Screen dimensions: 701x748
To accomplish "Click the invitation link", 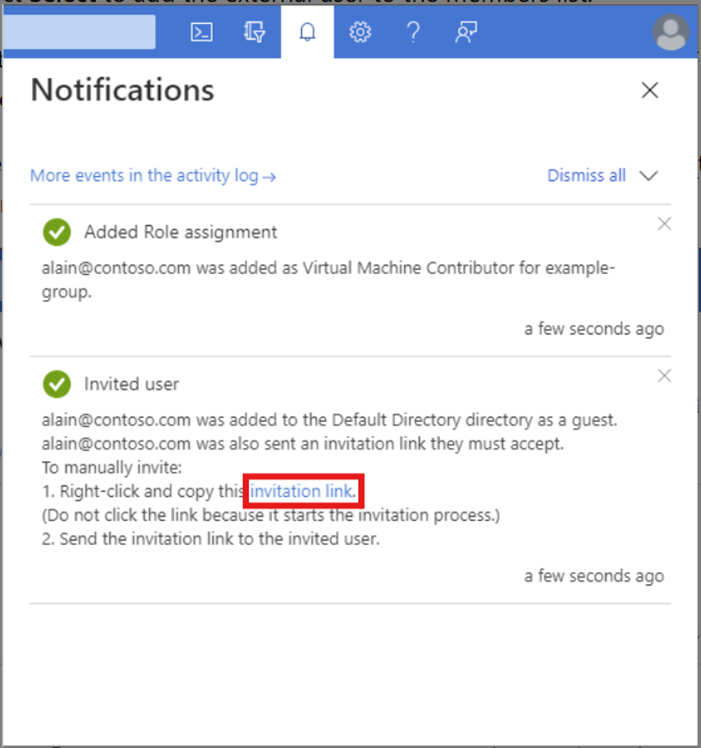I will (303, 491).
